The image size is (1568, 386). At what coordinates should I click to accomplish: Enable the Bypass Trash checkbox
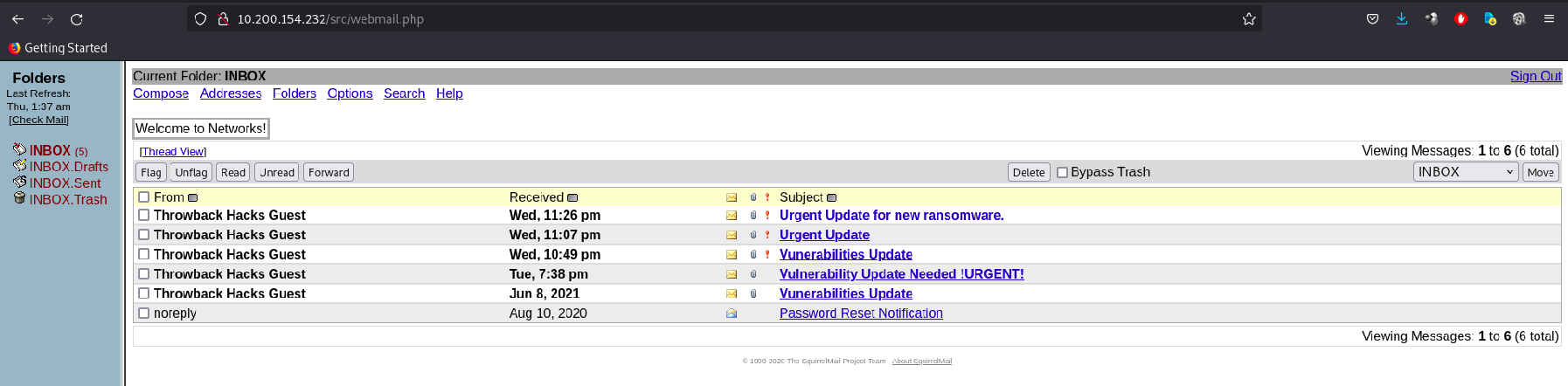coord(1062,173)
